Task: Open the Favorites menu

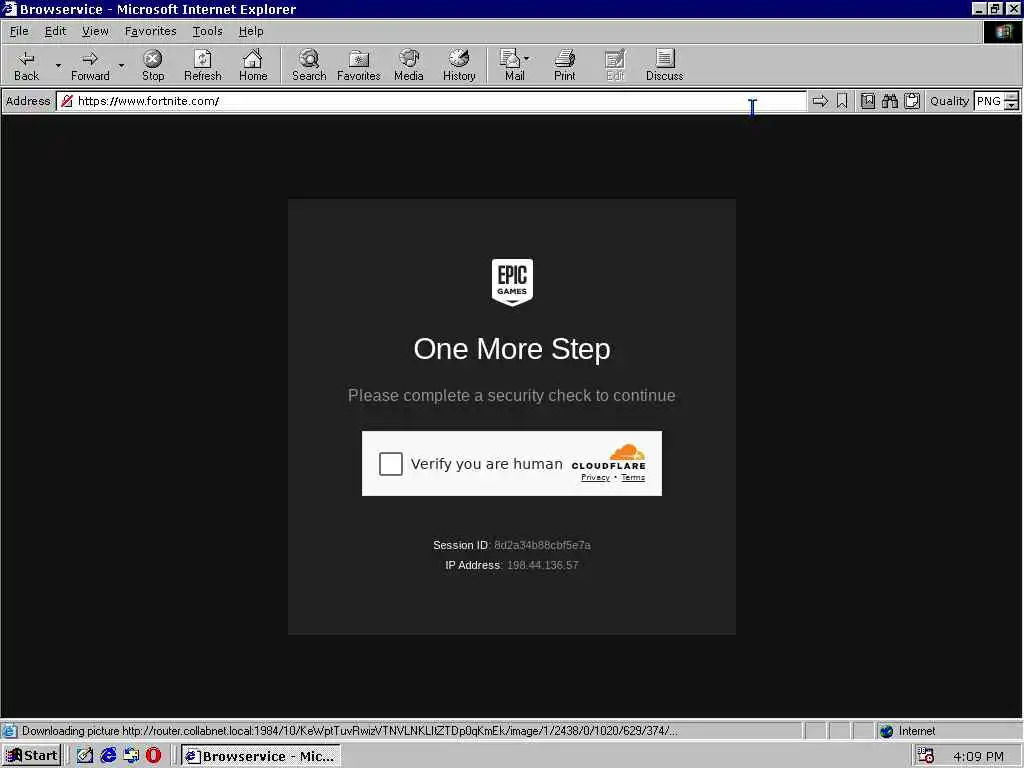Action: point(151,31)
